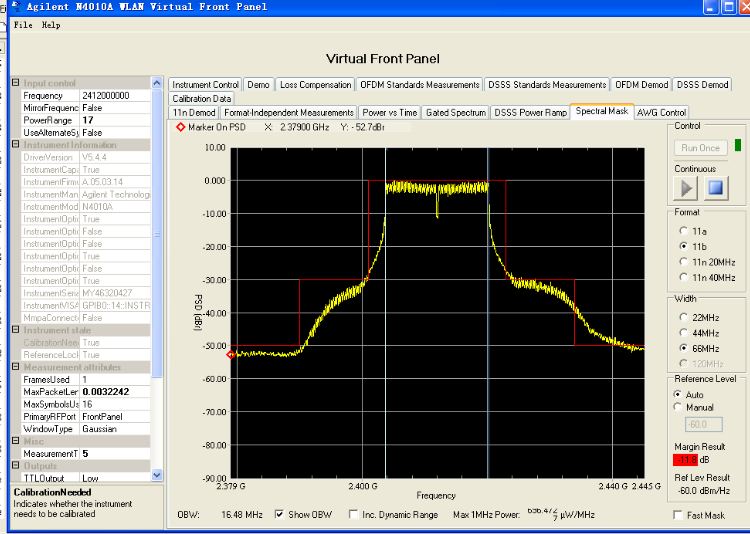Click the property grid vertical scrollbar thumb
The width and height of the screenshot is (750, 534).
[157, 234]
